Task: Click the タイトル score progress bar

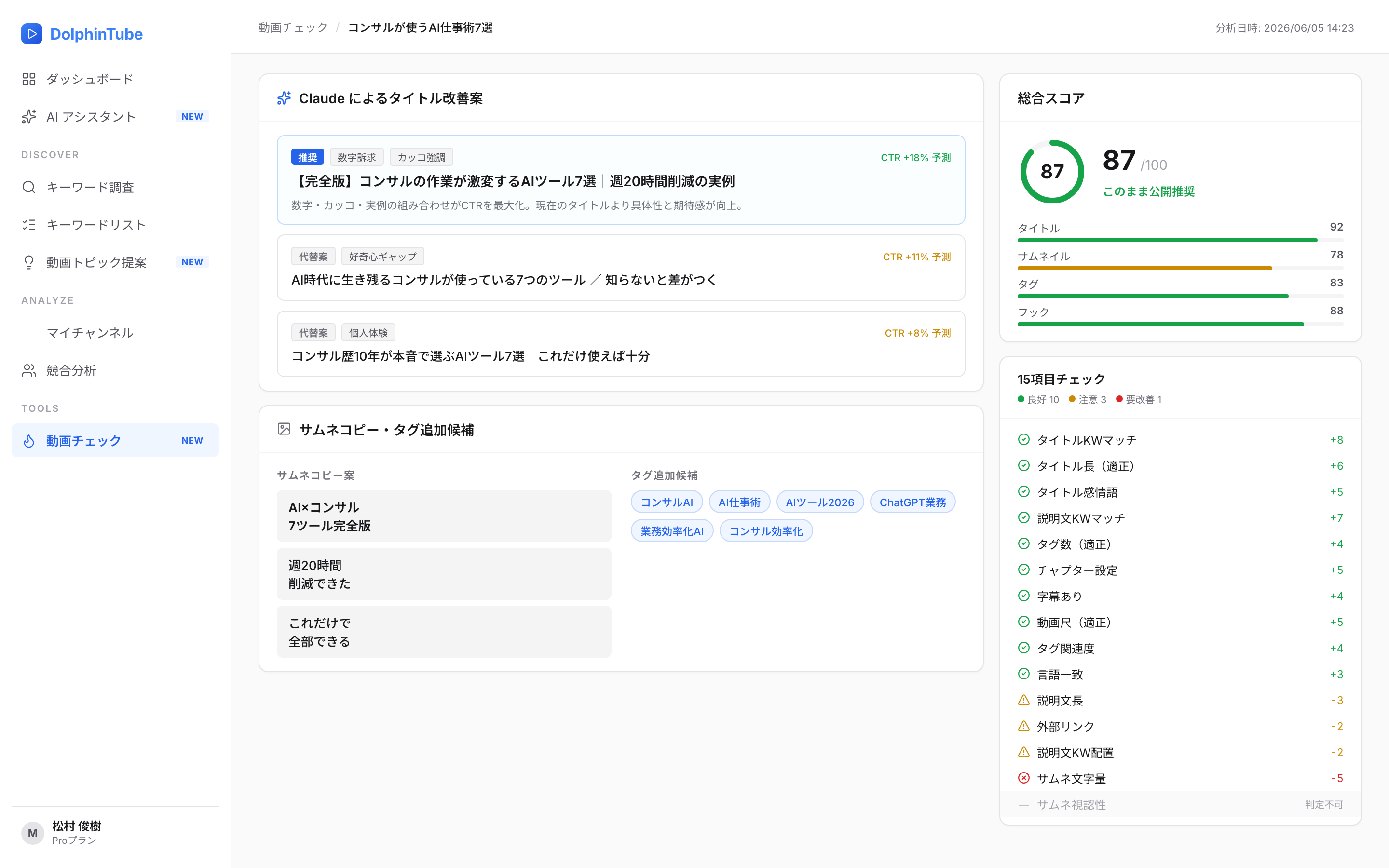Action: (x=1180, y=240)
